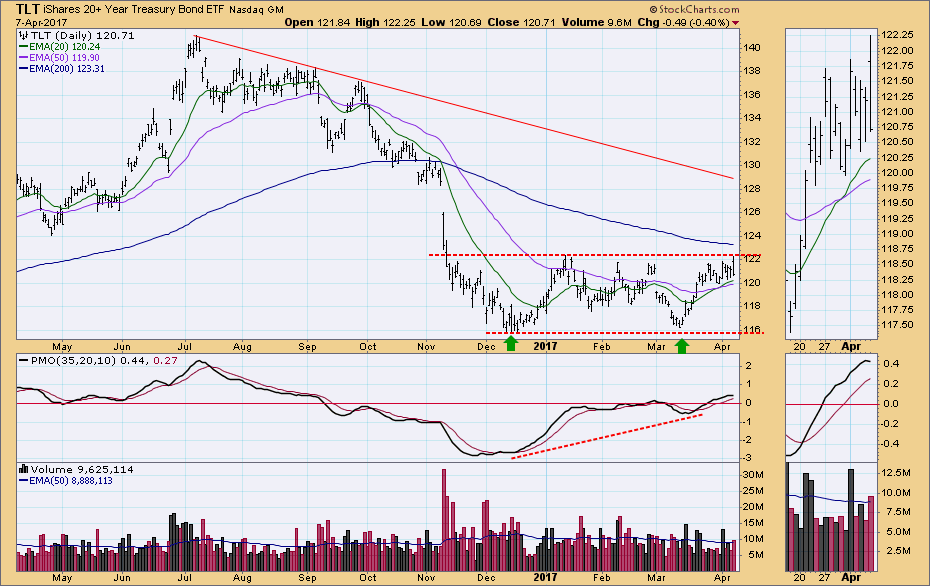Viewport: 930px width, 586px height.
Task: Click the Open 121.84 value
Action: pos(317,23)
